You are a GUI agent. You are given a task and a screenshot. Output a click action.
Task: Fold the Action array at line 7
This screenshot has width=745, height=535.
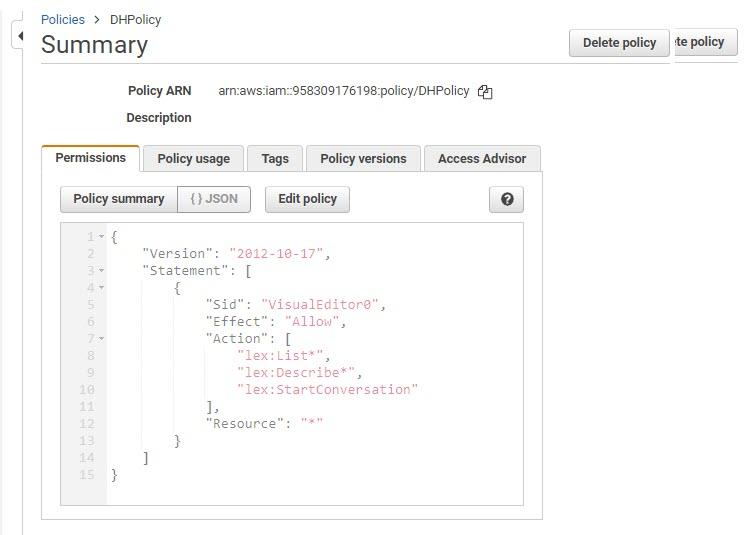(x=101, y=339)
